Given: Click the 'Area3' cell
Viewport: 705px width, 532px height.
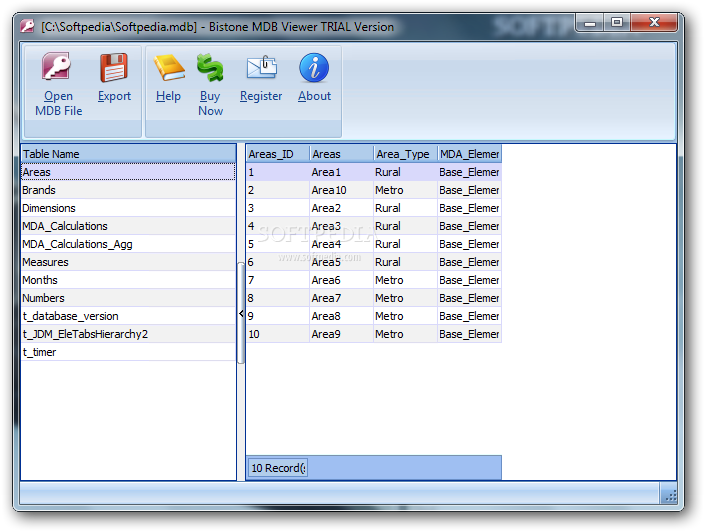Looking at the screenshot, I should tap(341, 226).
